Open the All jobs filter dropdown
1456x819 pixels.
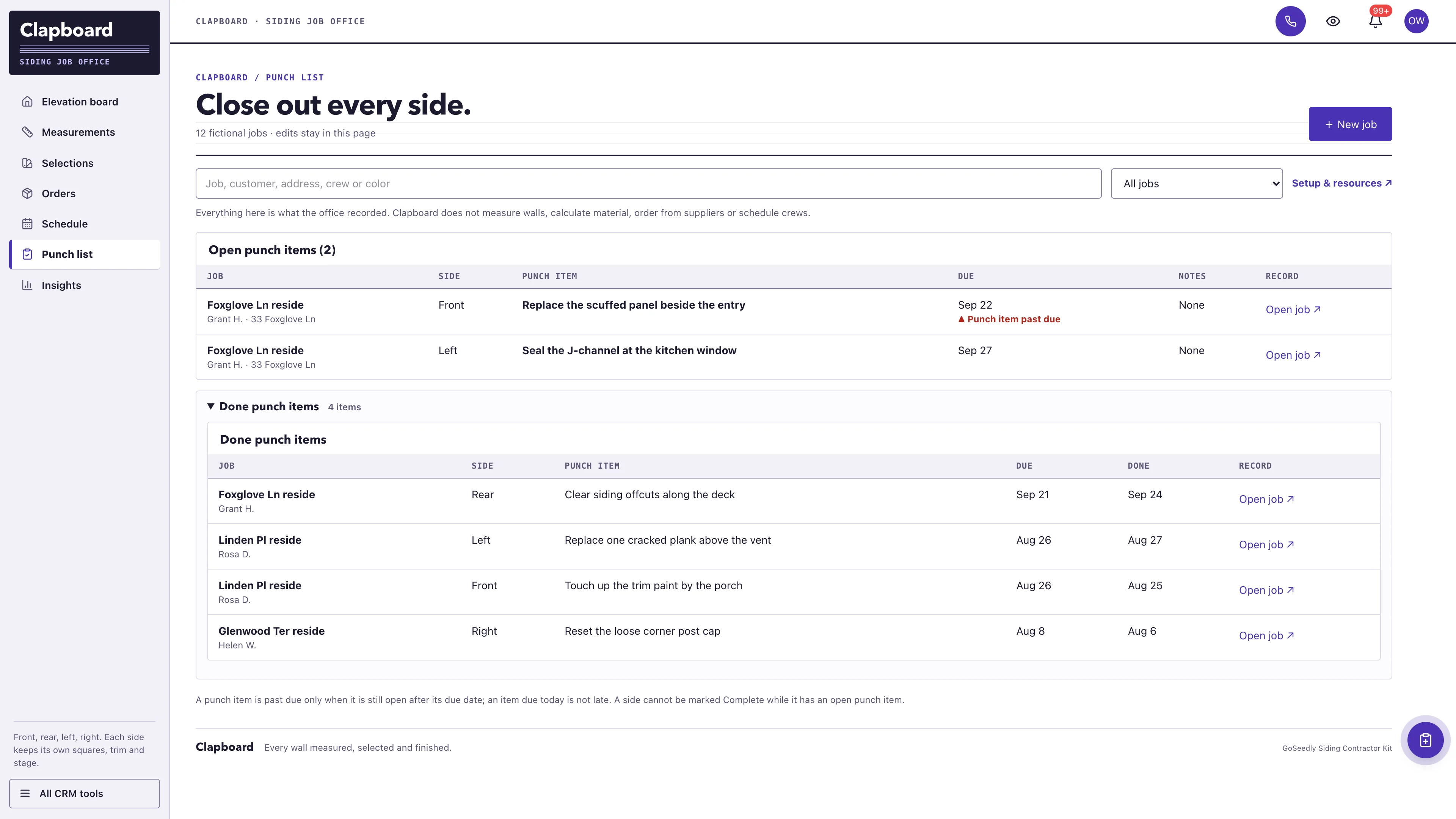[1197, 184]
